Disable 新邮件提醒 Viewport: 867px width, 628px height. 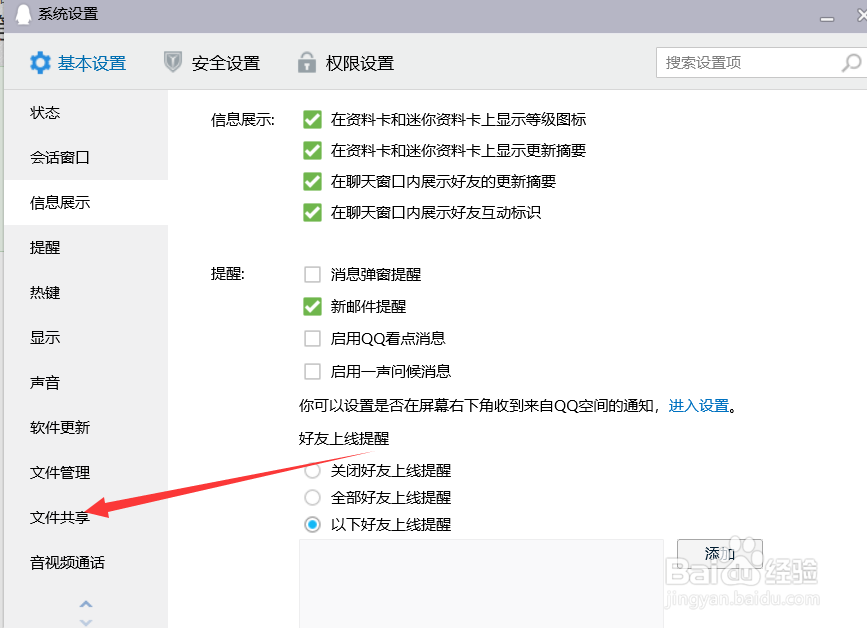[x=311, y=306]
